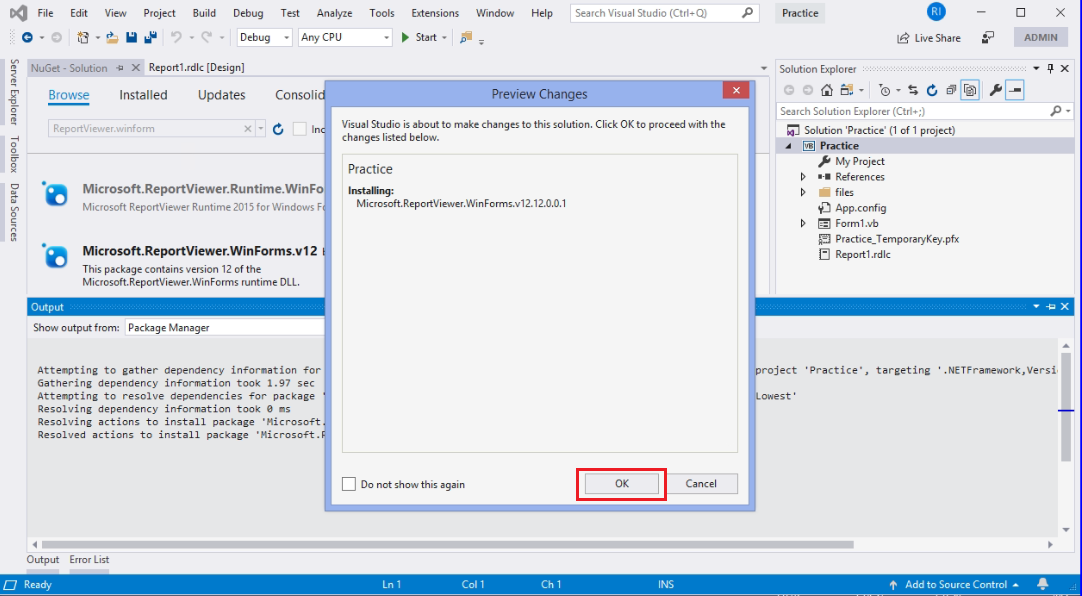The image size is (1082, 596).
Task: Select the Sync with Active Document icon
Action: pyautogui.click(x=914, y=90)
